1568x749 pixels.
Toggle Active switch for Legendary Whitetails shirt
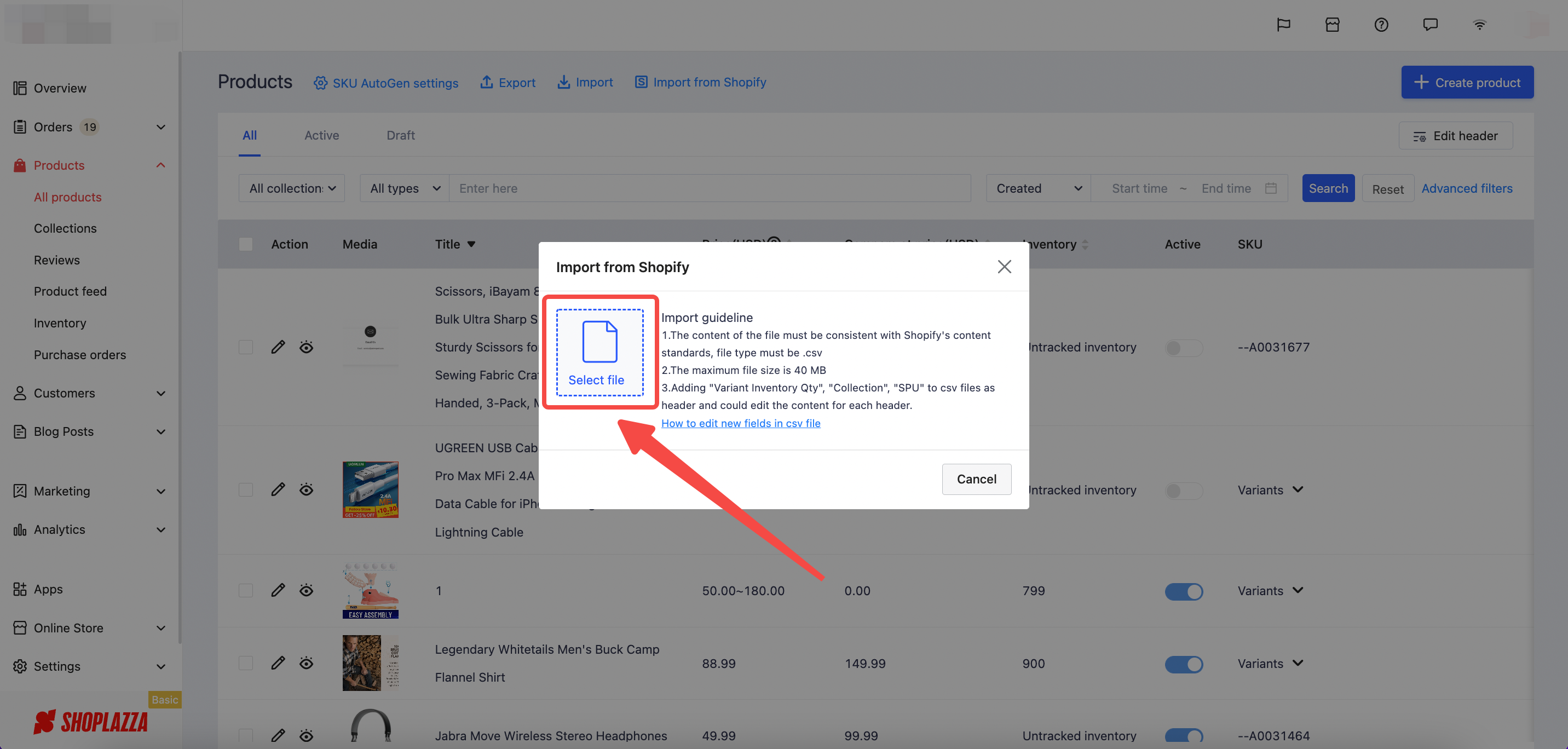tap(1184, 664)
